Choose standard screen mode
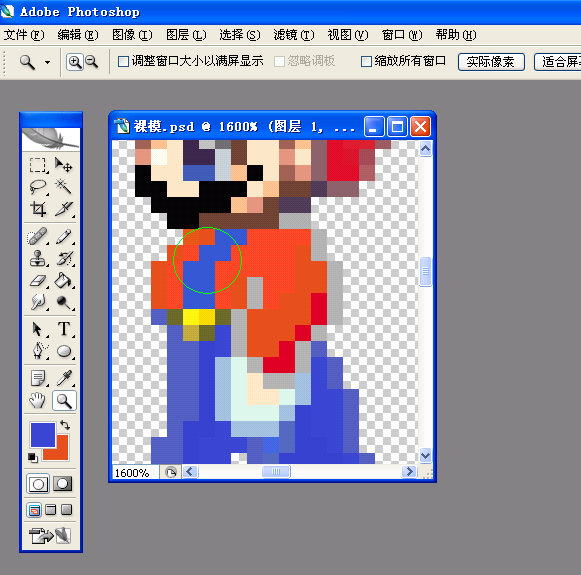Image resolution: width=581 pixels, height=575 pixels. (34, 510)
